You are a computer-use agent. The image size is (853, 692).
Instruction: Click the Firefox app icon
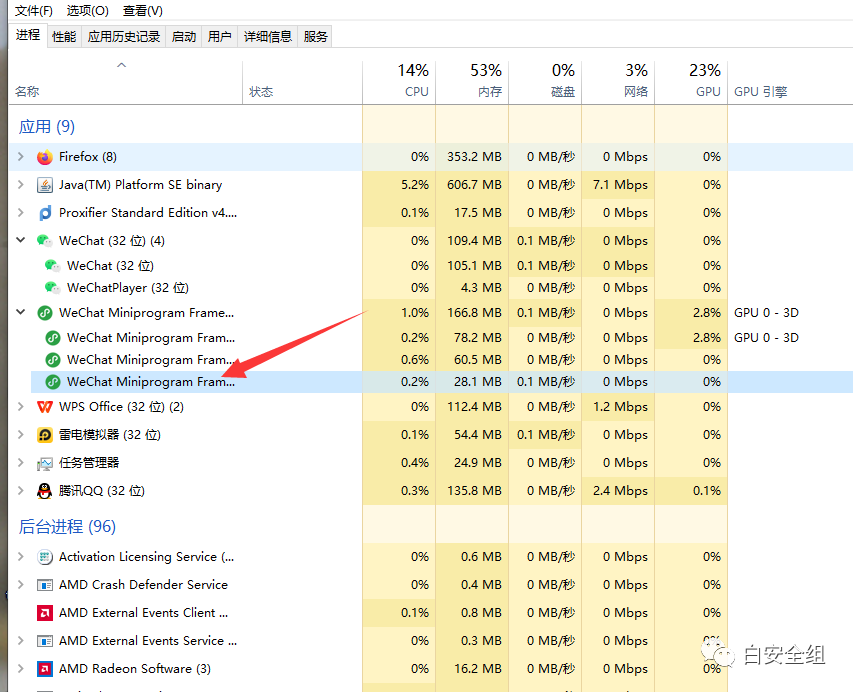tap(45, 157)
